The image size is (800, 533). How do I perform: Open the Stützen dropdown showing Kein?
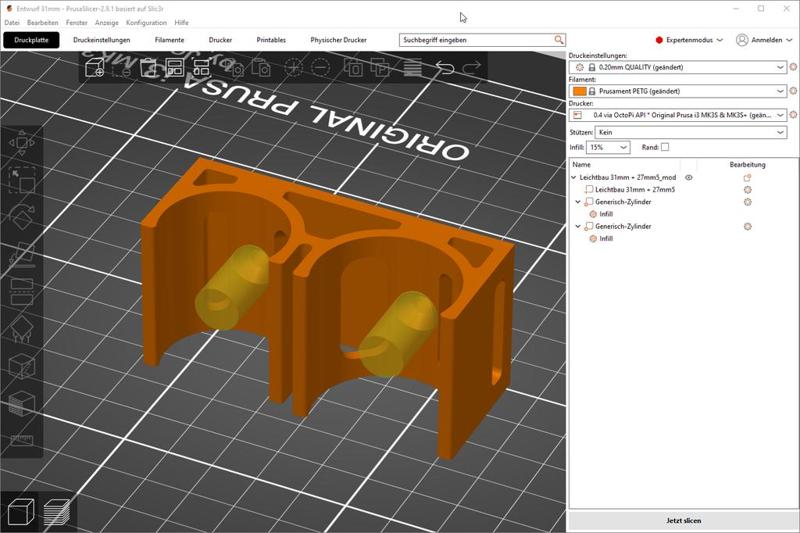[x=691, y=132]
